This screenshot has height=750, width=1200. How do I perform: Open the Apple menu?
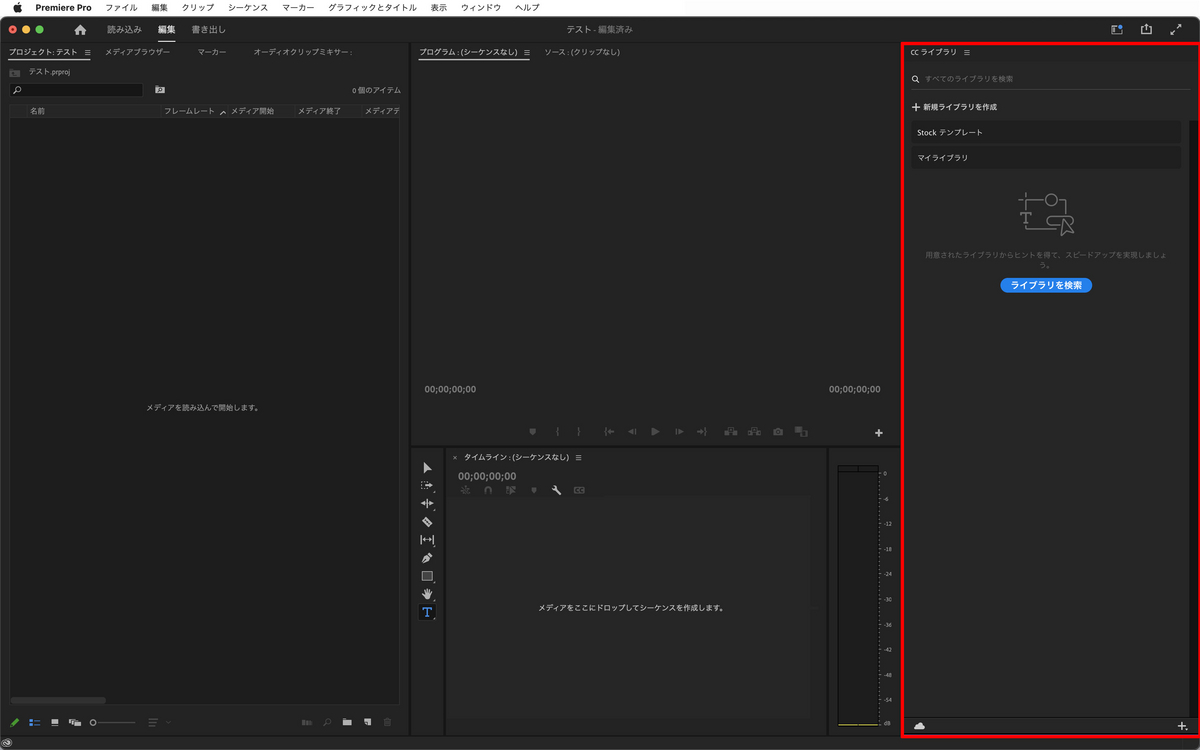coord(17,7)
